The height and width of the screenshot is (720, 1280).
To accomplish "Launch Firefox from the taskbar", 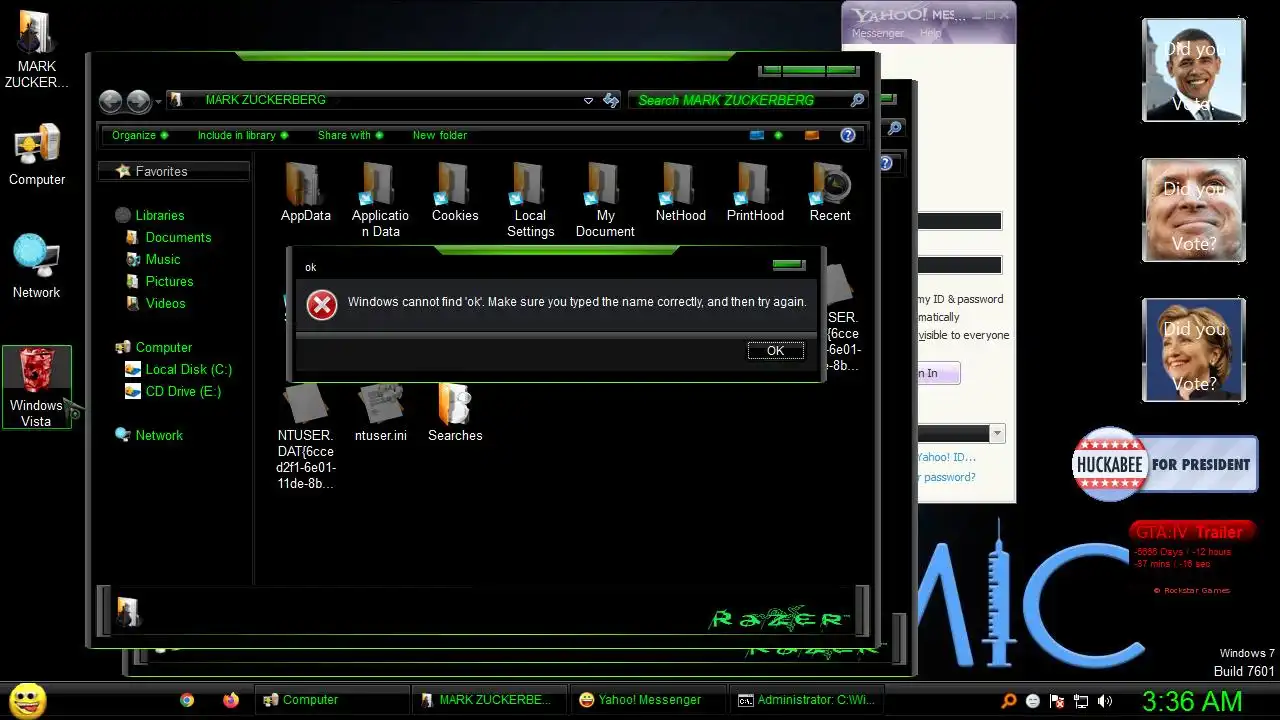I will 231,700.
